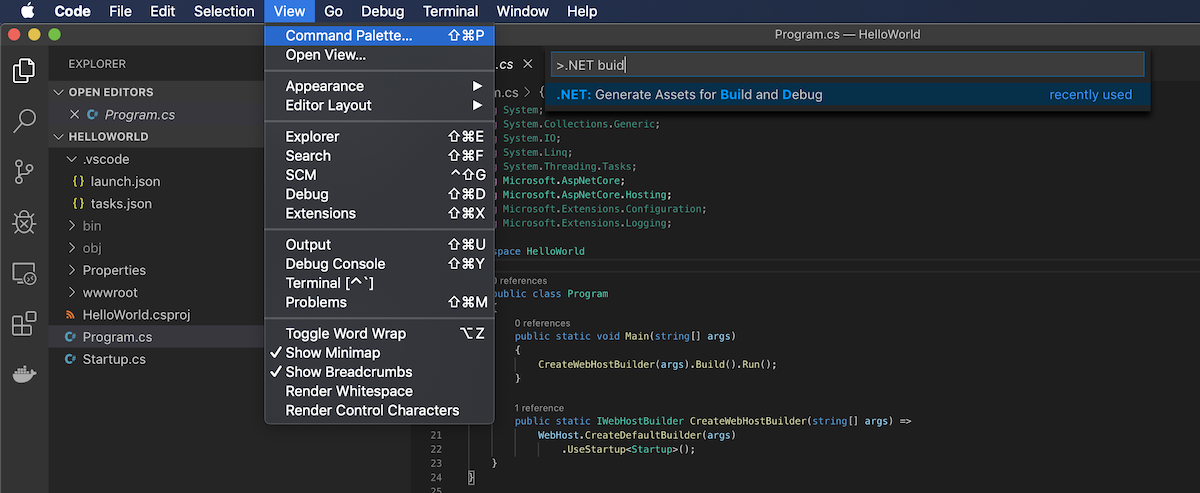The height and width of the screenshot is (493, 1200).
Task: Open the Edit menu in menu bar
Action: pyautogui.click(x=162, y=11)
